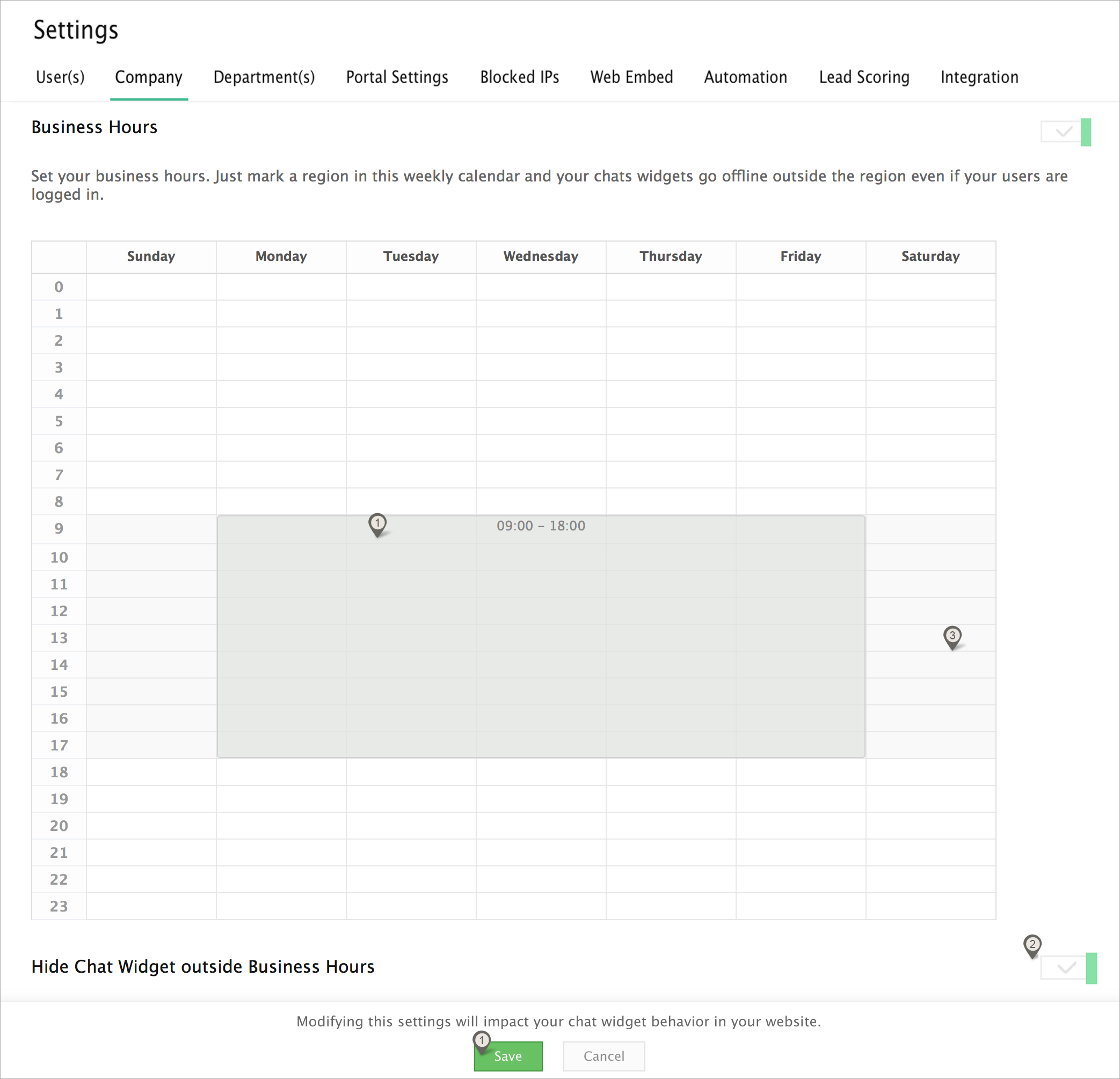Open the User(s) tab
Viewport: 1120px width, 1079px height.
(60, 77)
